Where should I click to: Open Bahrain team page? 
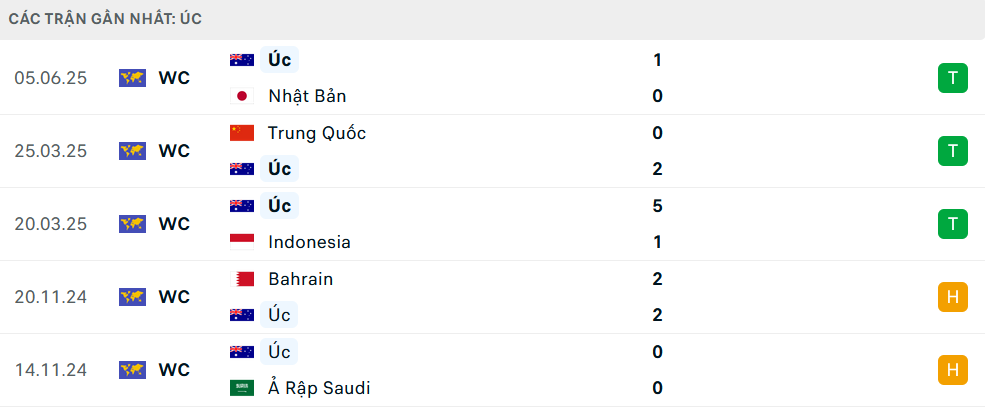(300, 278)
